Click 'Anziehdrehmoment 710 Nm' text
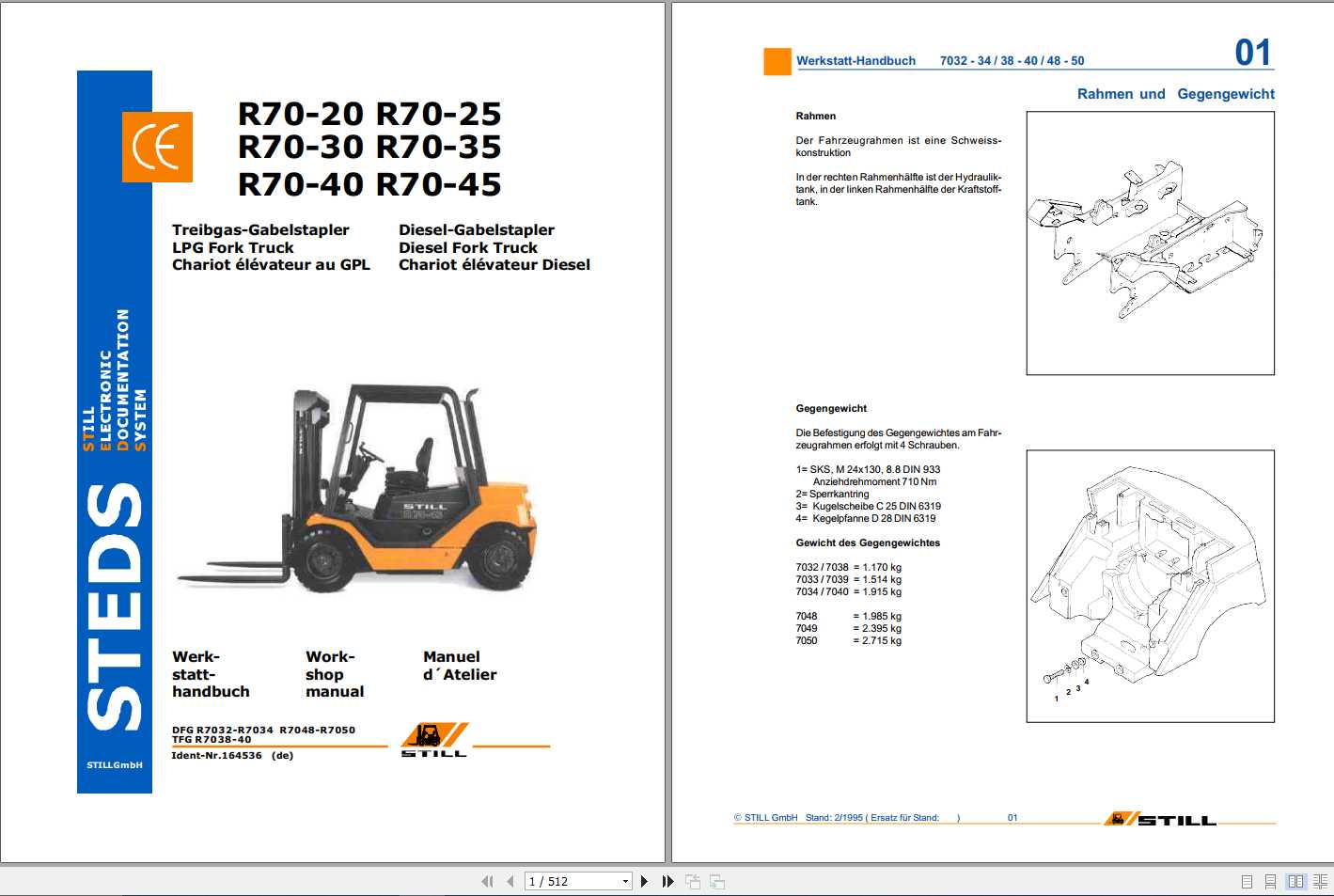1334x896 pixels. pyautogui.click(x=874, y=482)
